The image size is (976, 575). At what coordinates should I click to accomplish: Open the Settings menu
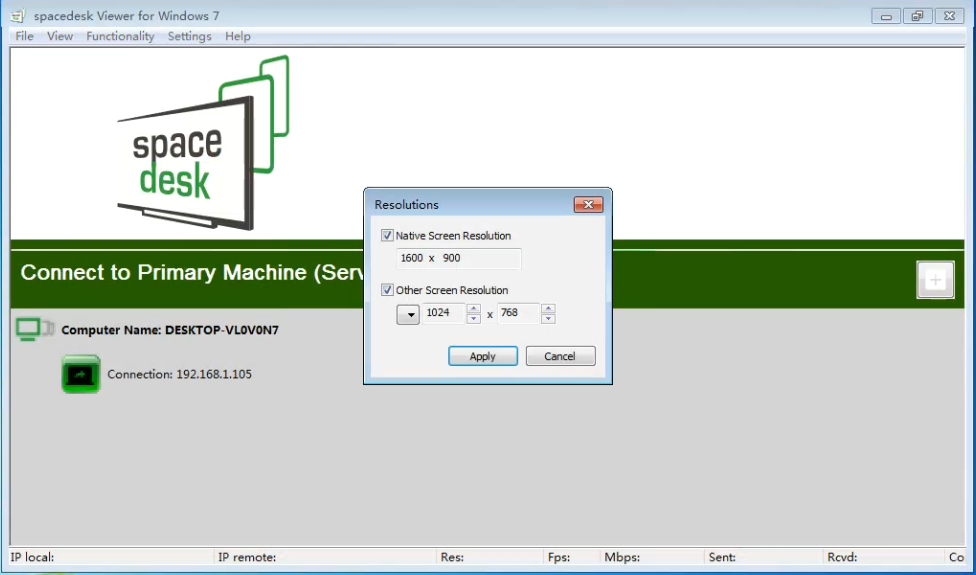pyautogui.click(x=189, y=36)
